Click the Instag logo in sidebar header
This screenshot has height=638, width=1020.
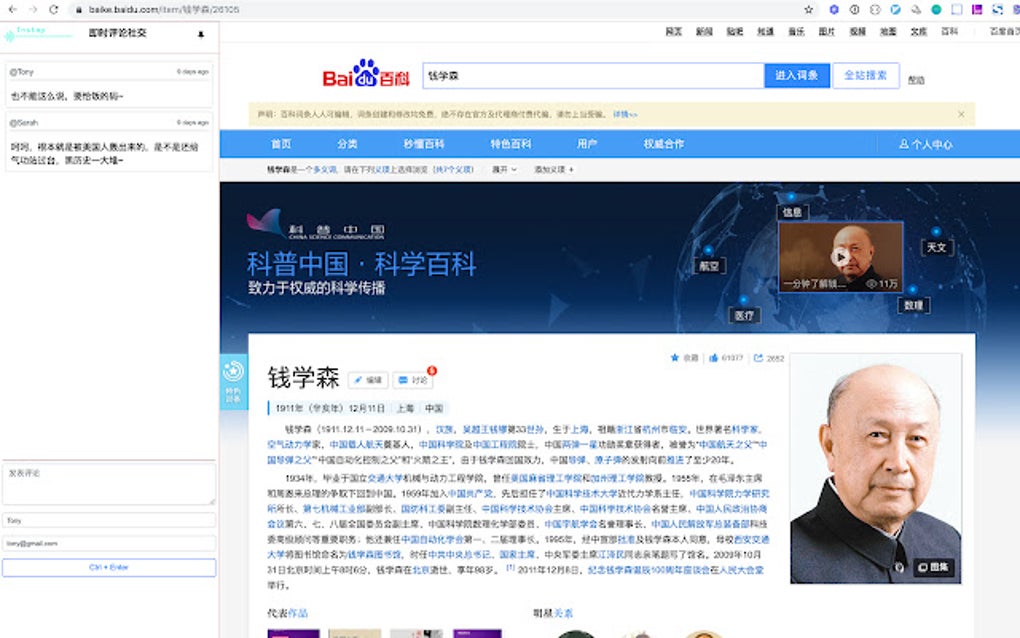(x=38, y=33)
